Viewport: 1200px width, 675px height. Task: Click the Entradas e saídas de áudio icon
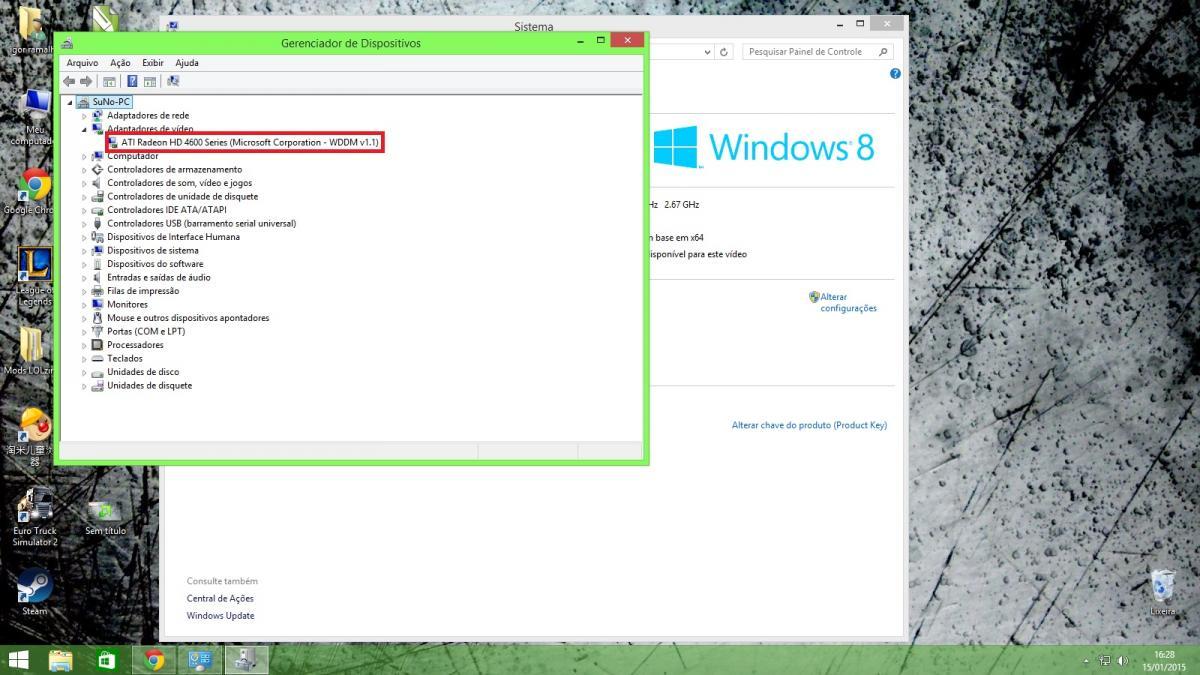point(97,278)
